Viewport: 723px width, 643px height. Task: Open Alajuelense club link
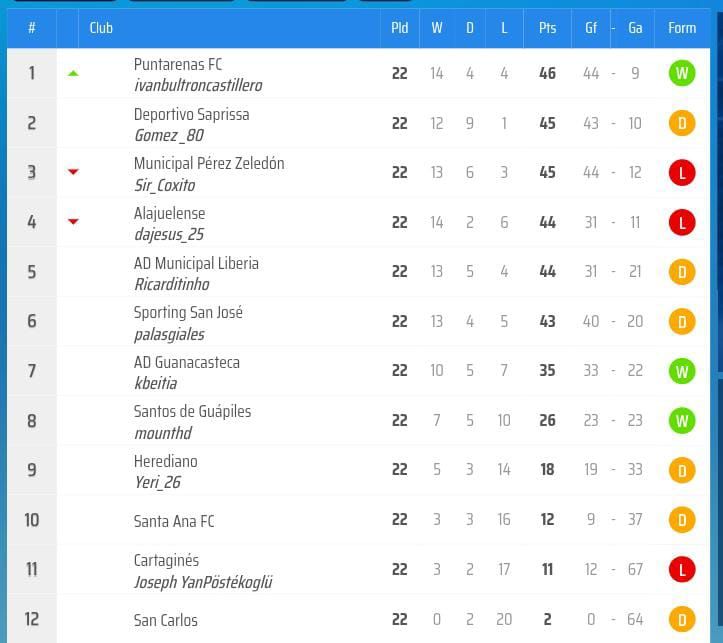click(x=169, y=213)
